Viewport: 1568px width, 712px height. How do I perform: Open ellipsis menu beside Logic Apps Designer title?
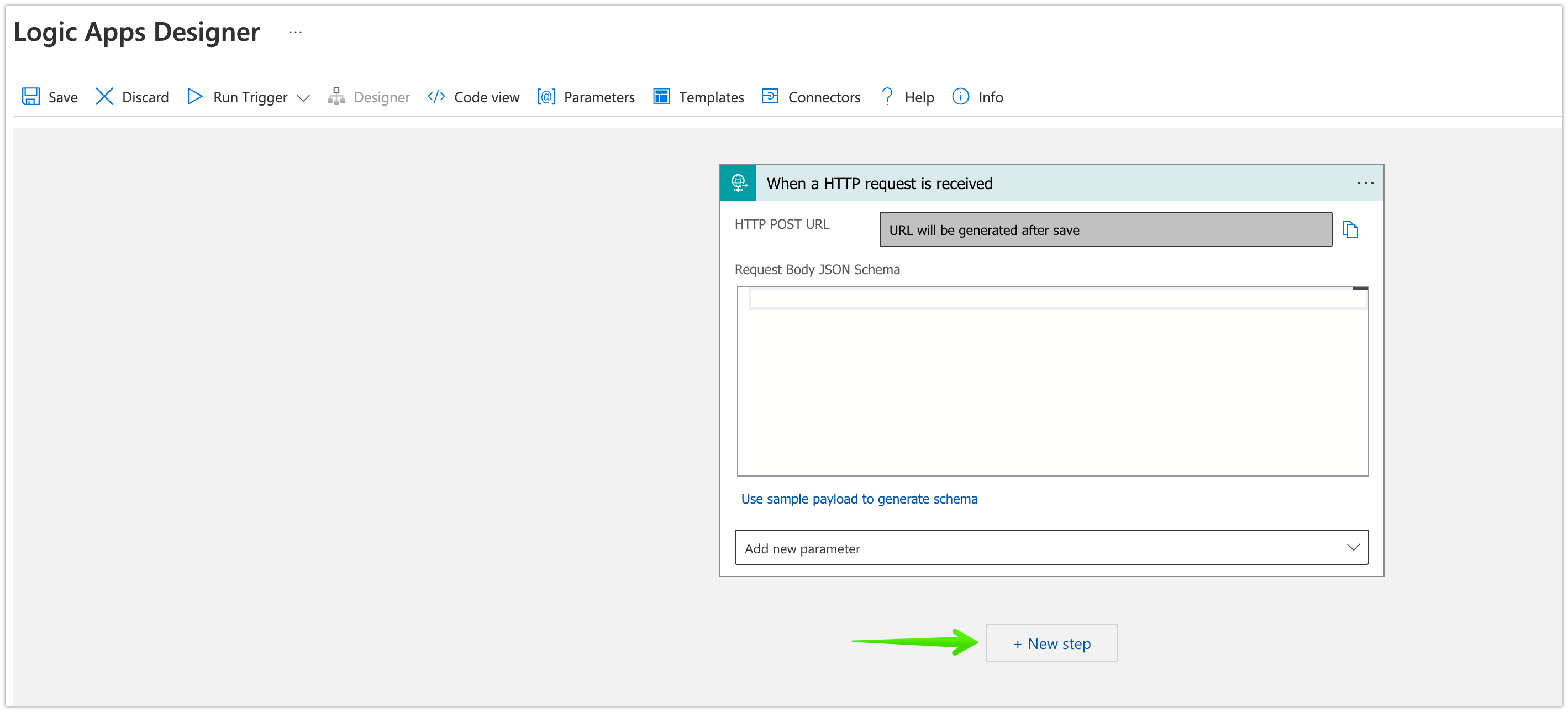point(296,32)
